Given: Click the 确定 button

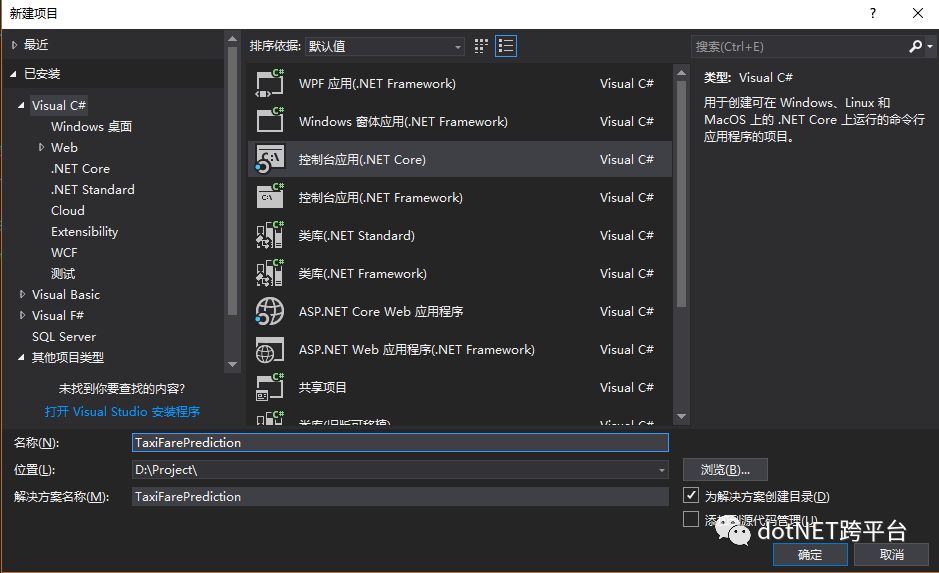Looking at the screenshot, I should click(810, 554).
